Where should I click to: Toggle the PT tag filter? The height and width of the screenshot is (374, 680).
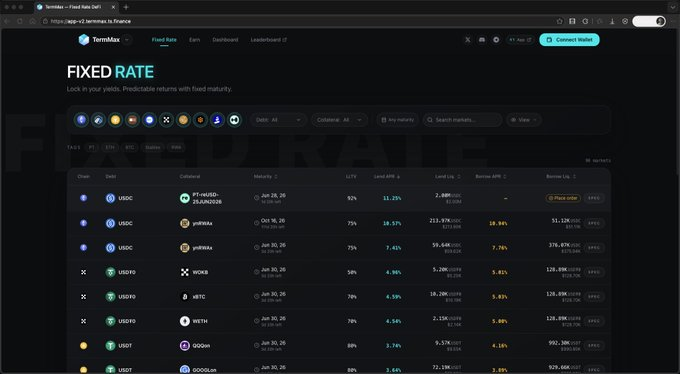92,148
